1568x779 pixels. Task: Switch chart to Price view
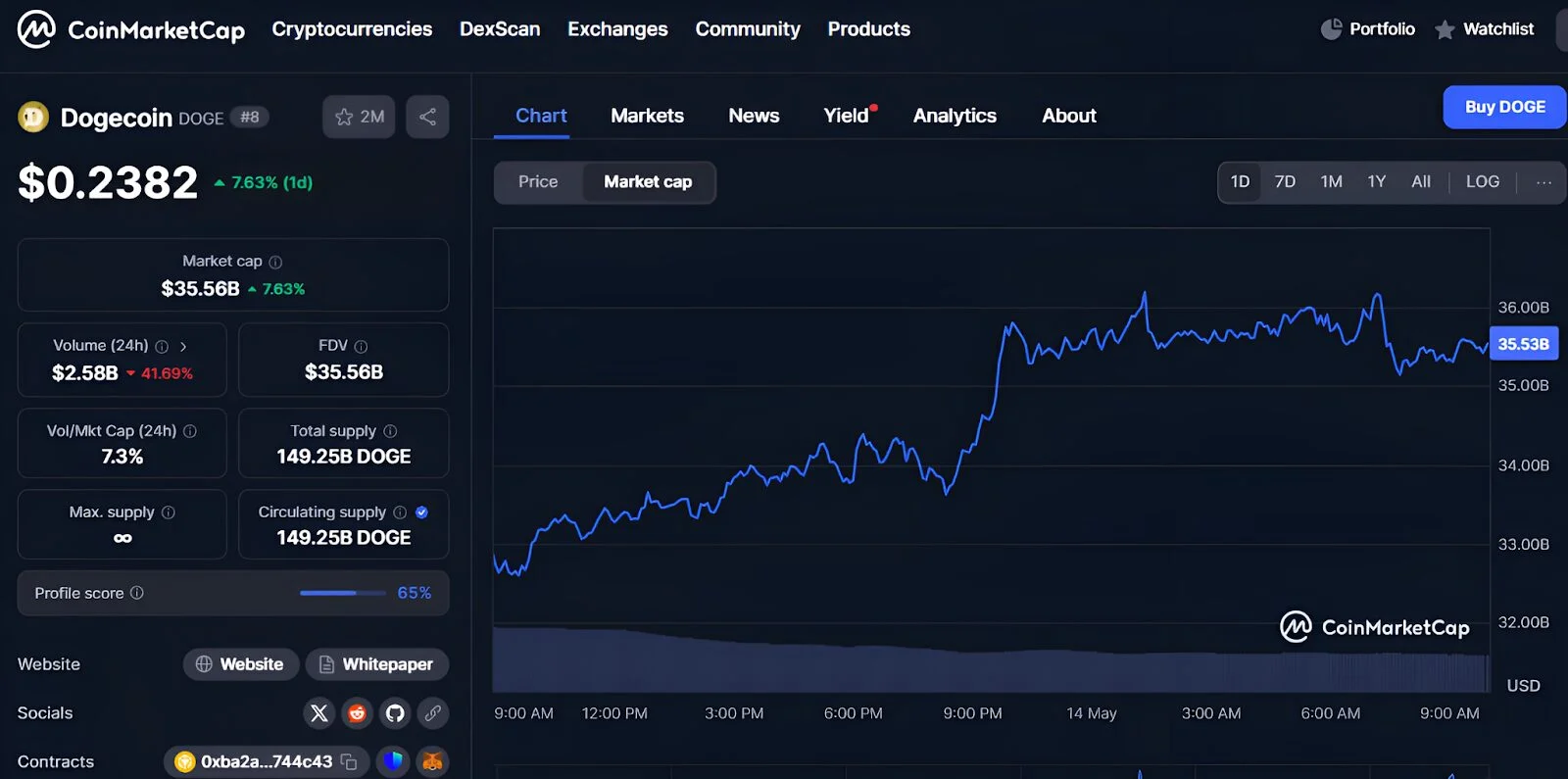538,182
